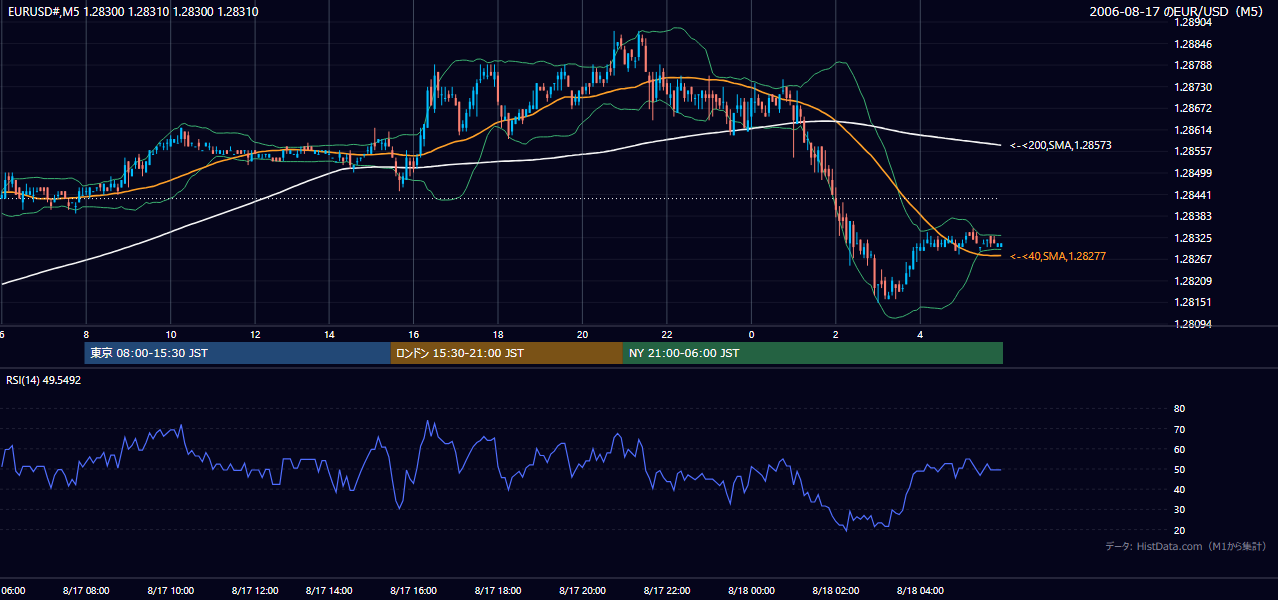Click hour label 20 under the price chart

pyautogui.click(x=582, y=334)
